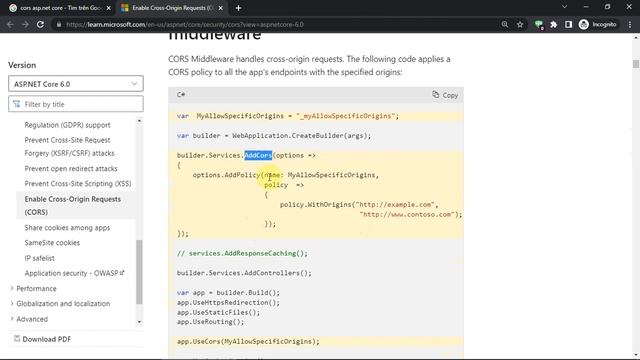
Task: Open the ASP.NET Core 6.0 version dropdown
Action: click(x=76, y=84)
